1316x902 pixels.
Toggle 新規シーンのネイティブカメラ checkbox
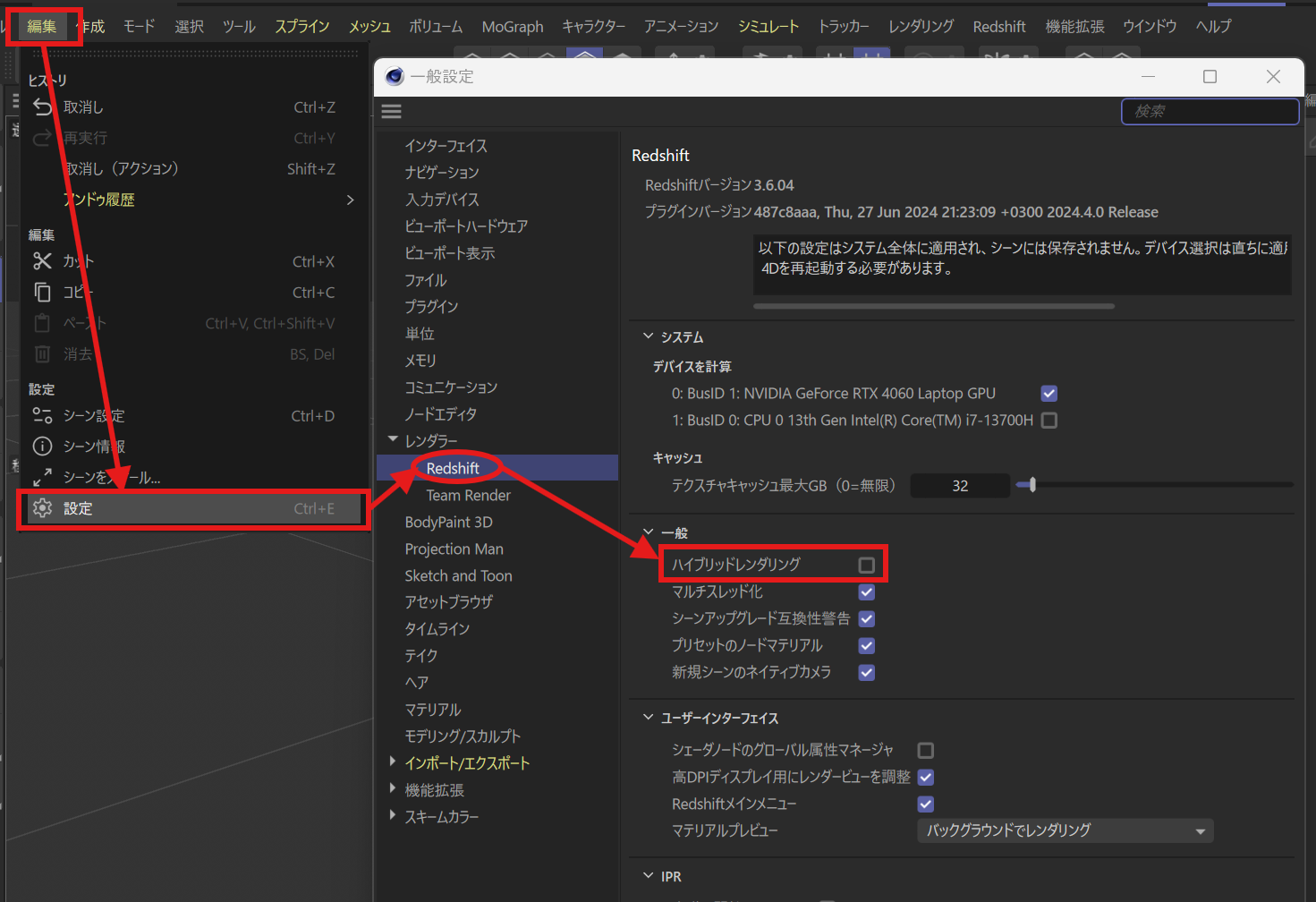click(x=866, y=672)
